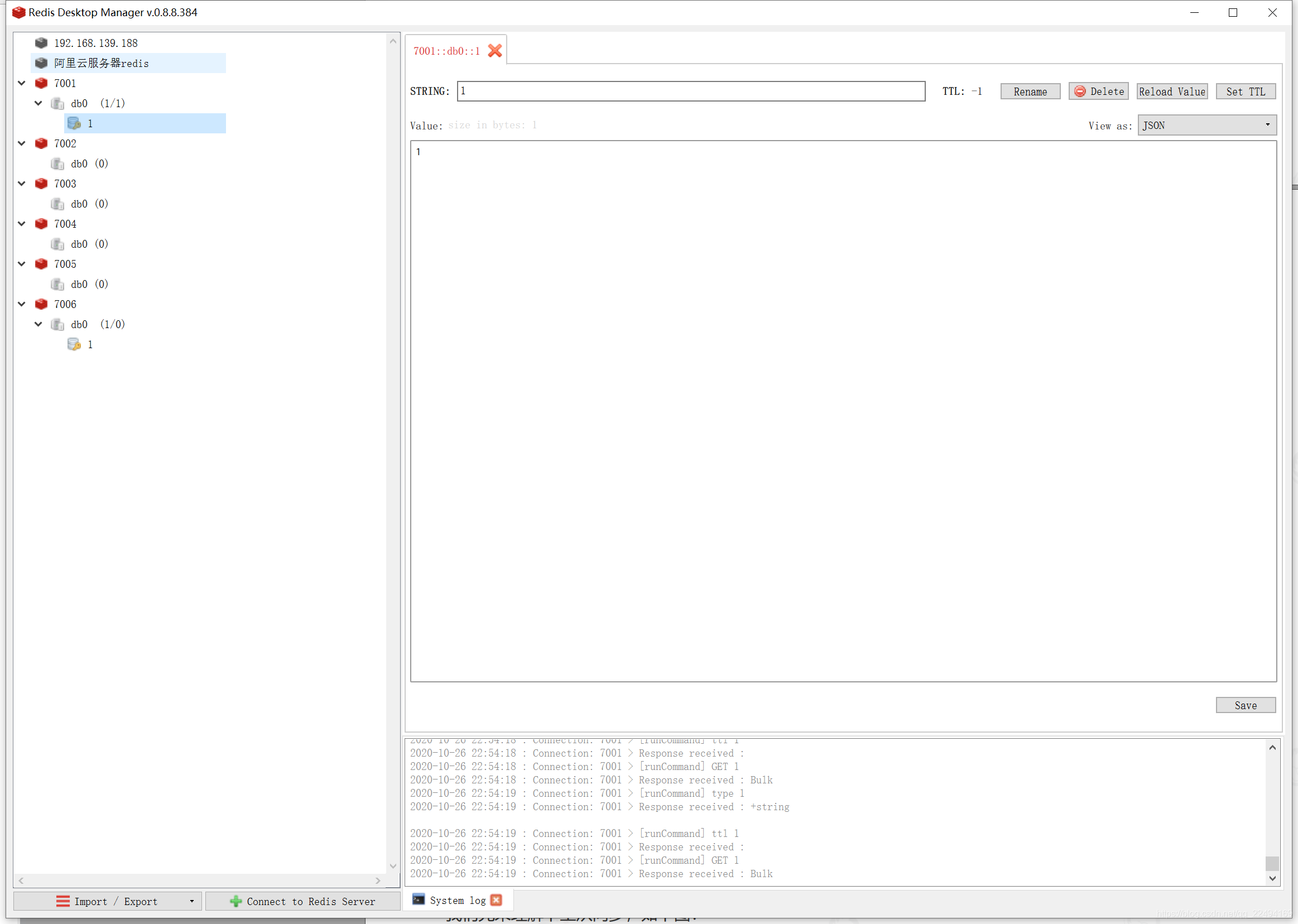Click the red 7006 connection icon
Image resolution: width=1298 pixels, height=924 pixels.
point(41,304)
